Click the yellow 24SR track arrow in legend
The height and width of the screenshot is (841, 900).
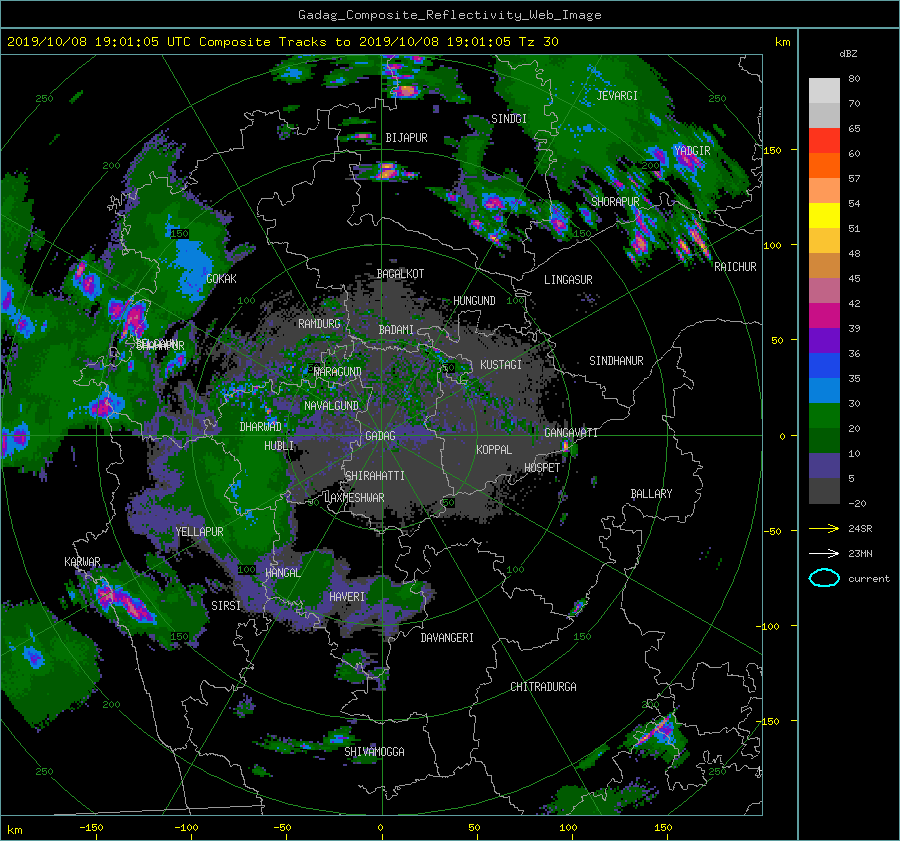[x=824, y=528]
